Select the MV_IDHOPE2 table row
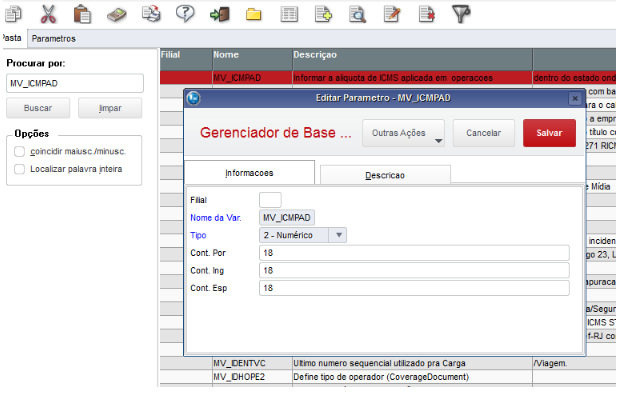The image size is (627, 397). 388,377
